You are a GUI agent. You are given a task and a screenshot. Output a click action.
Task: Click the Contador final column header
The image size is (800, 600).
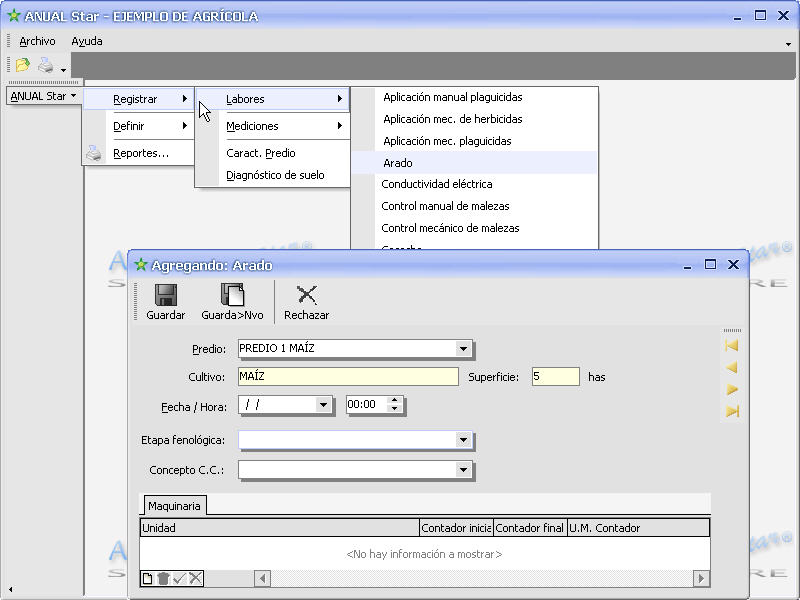530,528
